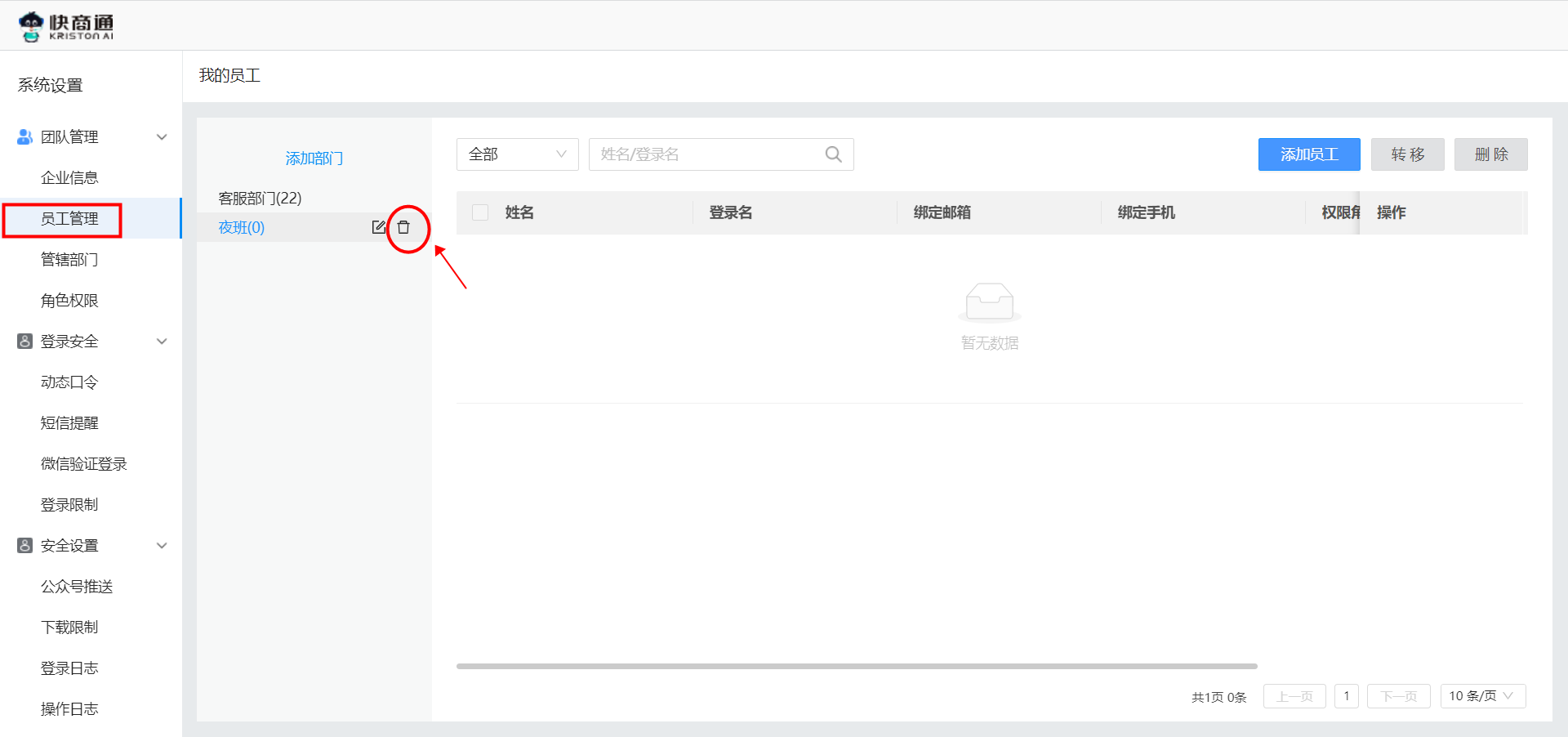Collapse the 团队管理 menu chevron
Screen dimensions: 1568x737
[x=162, y=137]
